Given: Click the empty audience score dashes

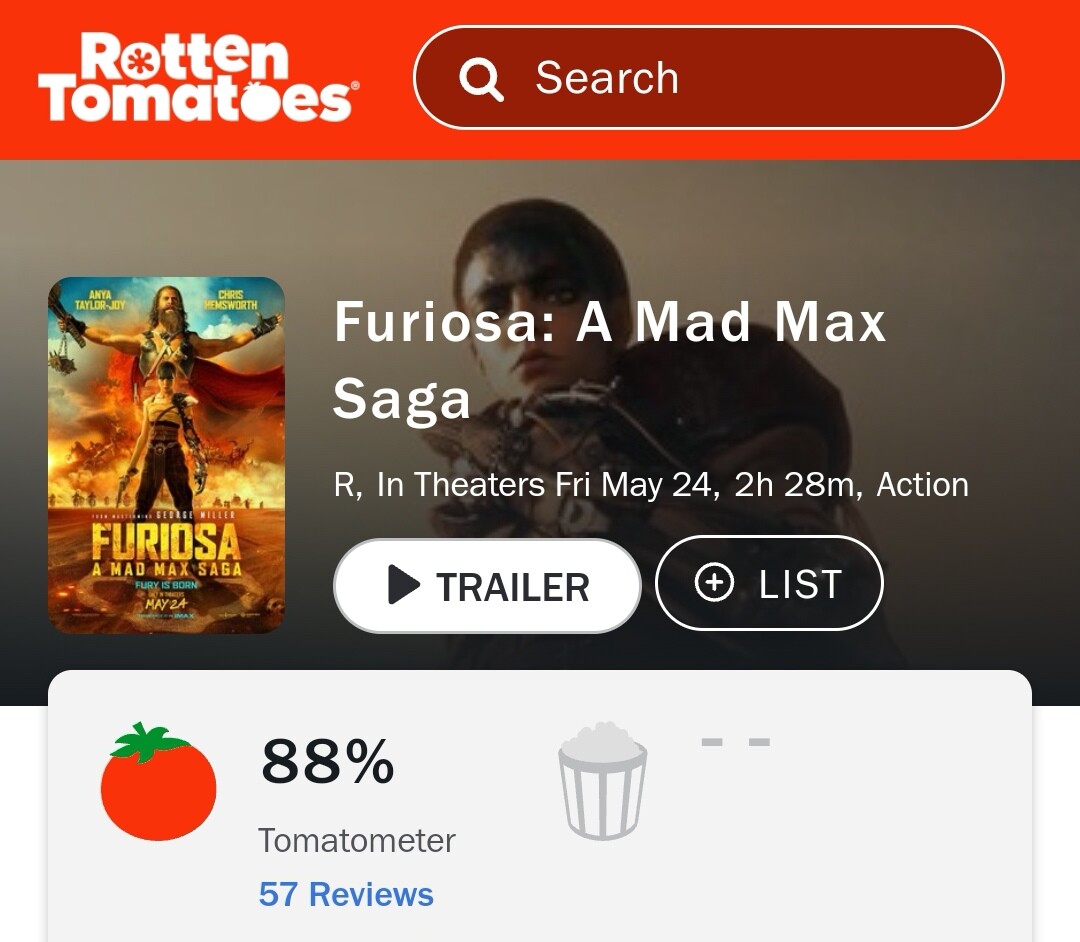Looking at the screenshot, I should click(x=735, y=742).
